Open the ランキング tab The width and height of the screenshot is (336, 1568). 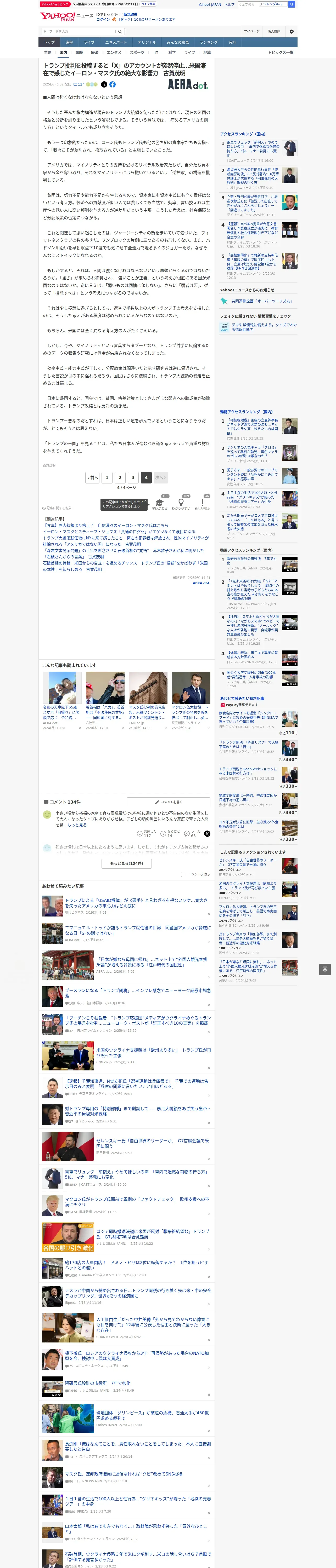tap(209, 42)
